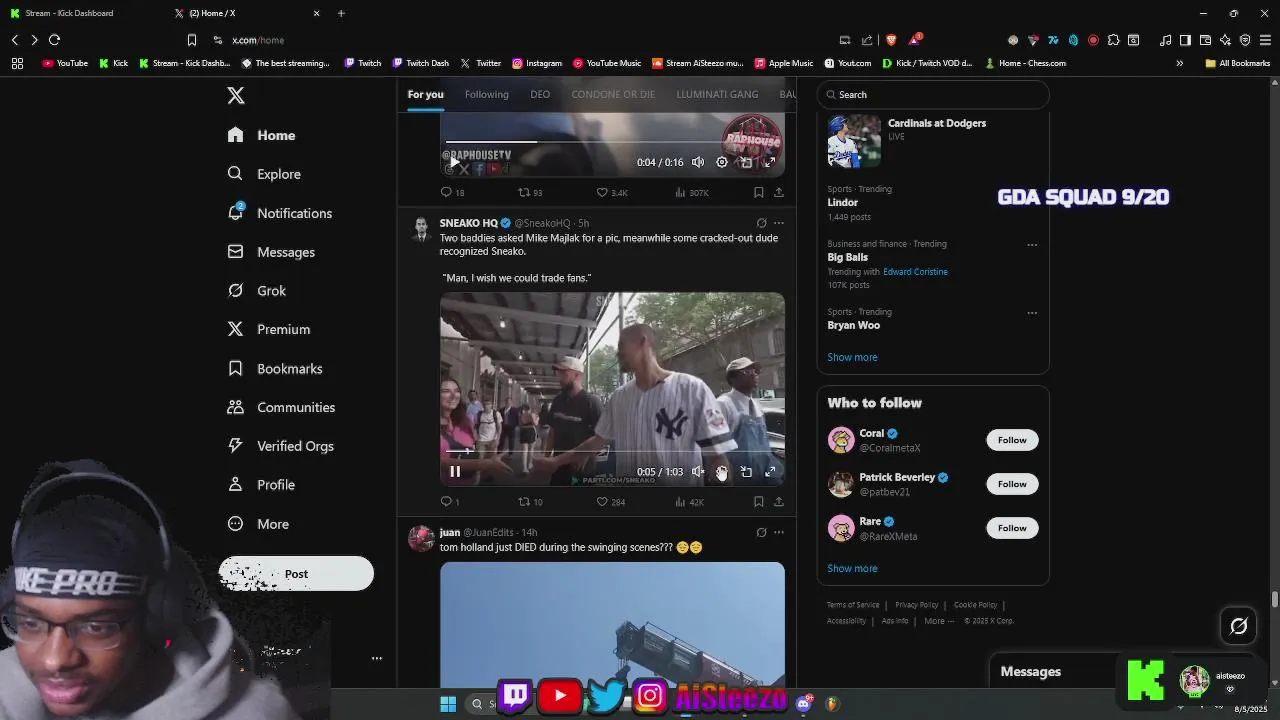
Task: Open the CONDONE OR DIE tab
Action: (613, 94)
